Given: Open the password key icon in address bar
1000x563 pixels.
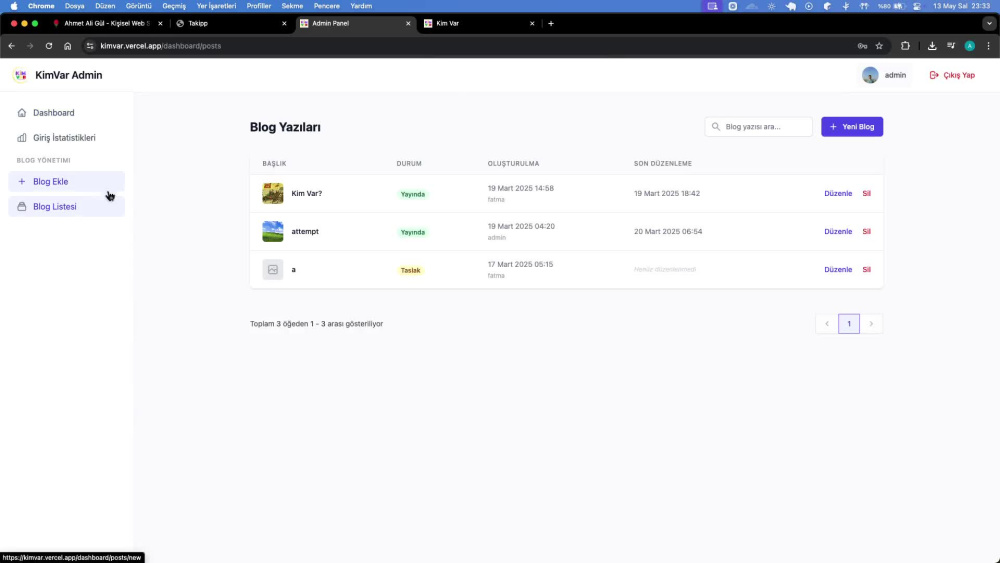Looking at the screenshot, I should click(862, 46).
